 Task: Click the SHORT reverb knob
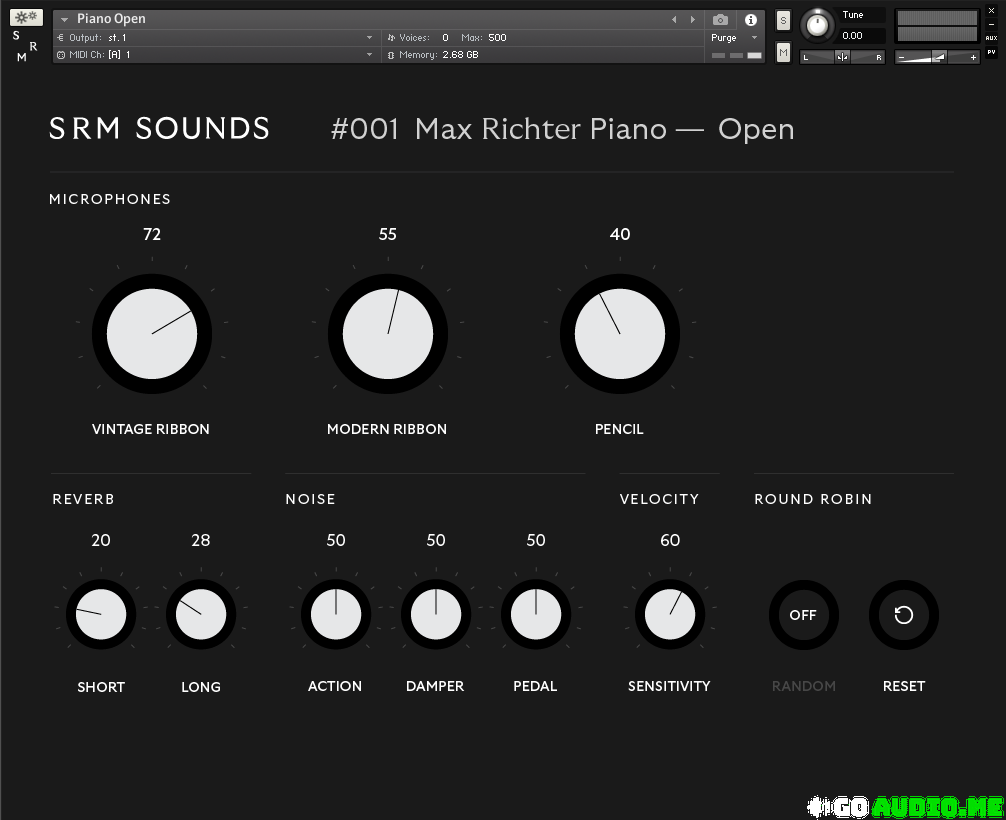pos(101,615)
